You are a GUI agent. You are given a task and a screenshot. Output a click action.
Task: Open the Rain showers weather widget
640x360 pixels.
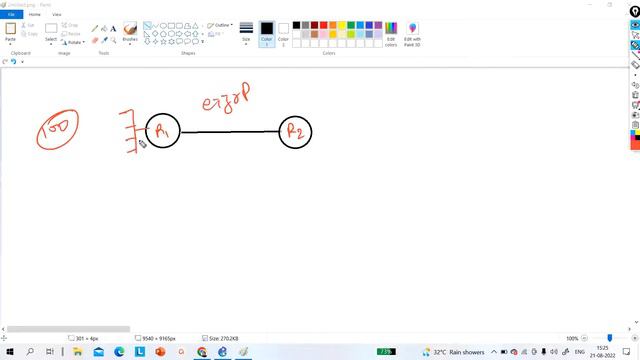click(x=453, y=352)
